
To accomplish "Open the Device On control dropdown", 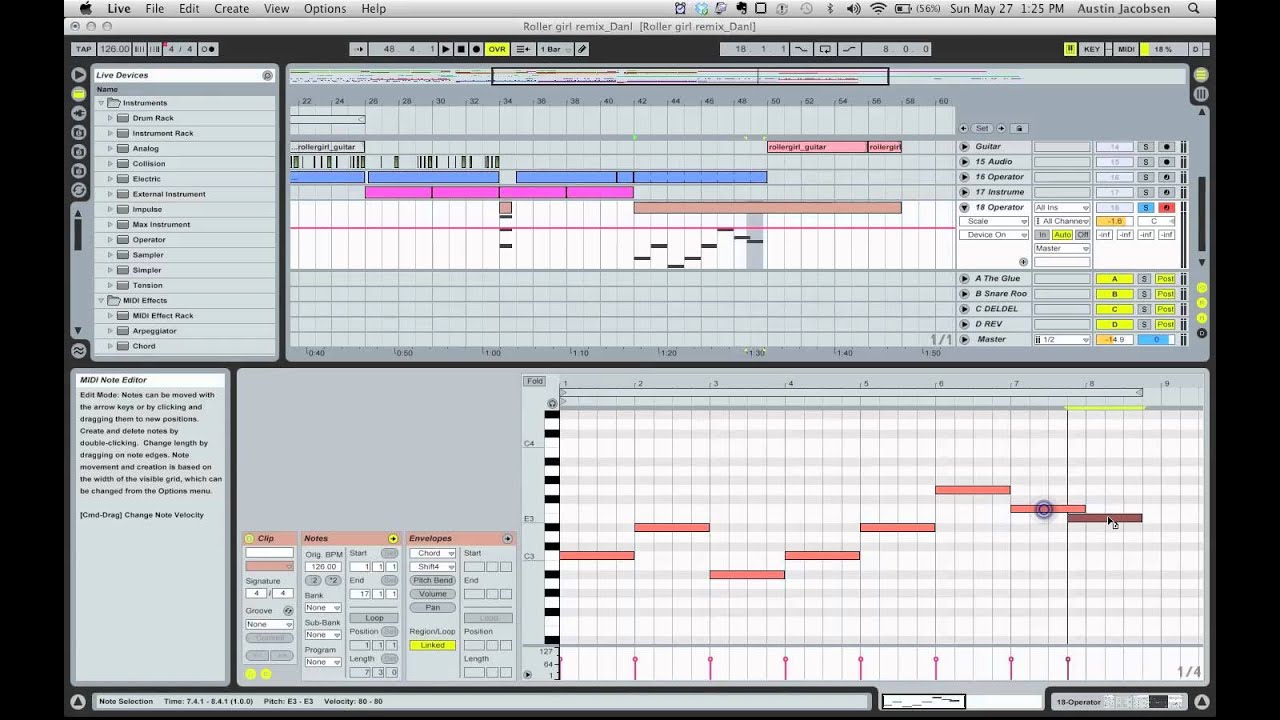I will click(x=994, y=235).
